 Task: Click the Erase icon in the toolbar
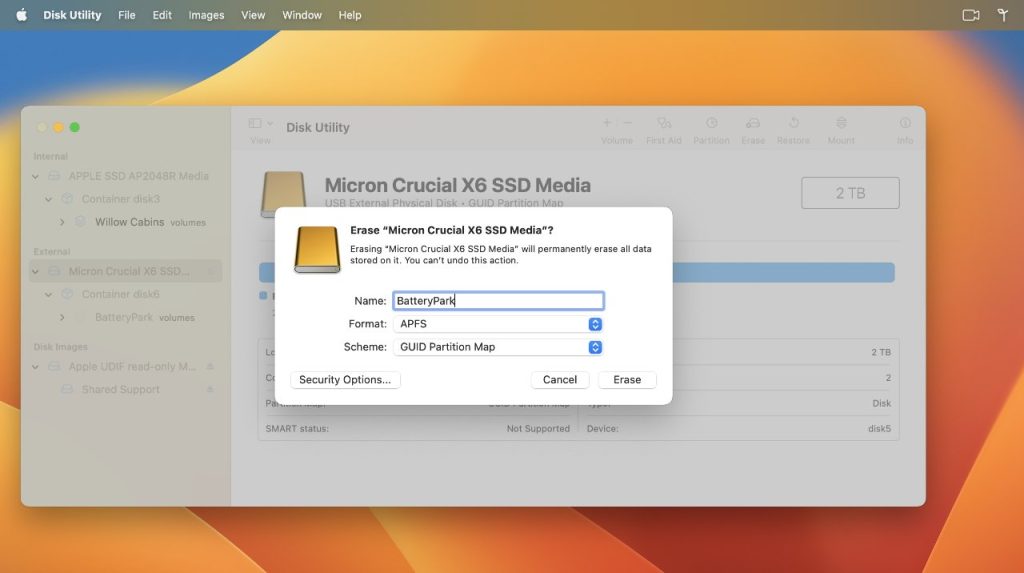click(753, 123)
